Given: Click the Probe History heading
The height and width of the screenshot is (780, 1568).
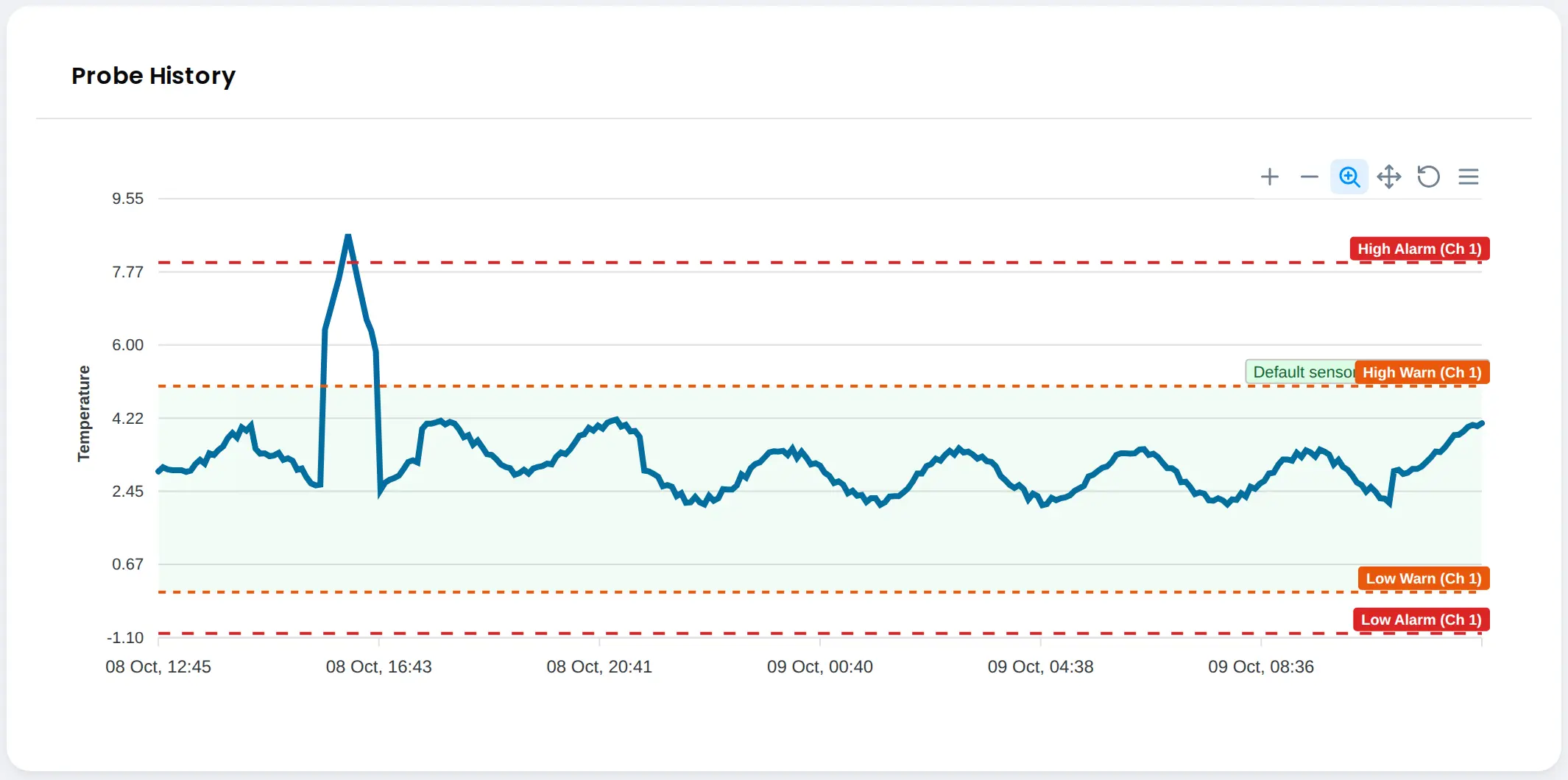Looking at the screenshot, I should coord(153,76).
